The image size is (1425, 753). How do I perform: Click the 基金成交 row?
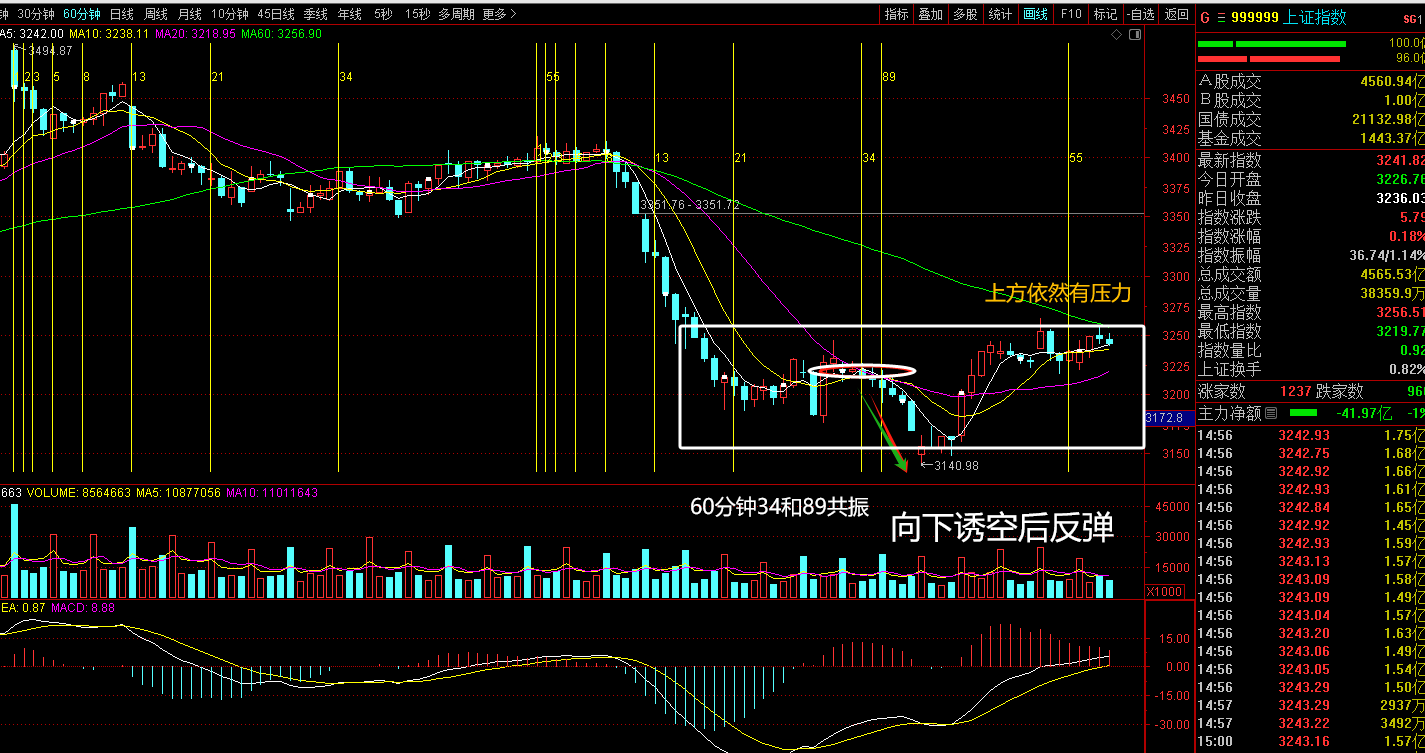point(1310,139)
